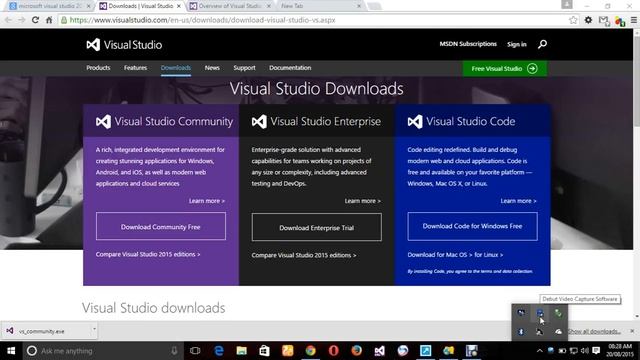This screenshot has width=640, height=360.
Task: Open the gear extension icon in toolbar
Action: (x=588, y=20)
